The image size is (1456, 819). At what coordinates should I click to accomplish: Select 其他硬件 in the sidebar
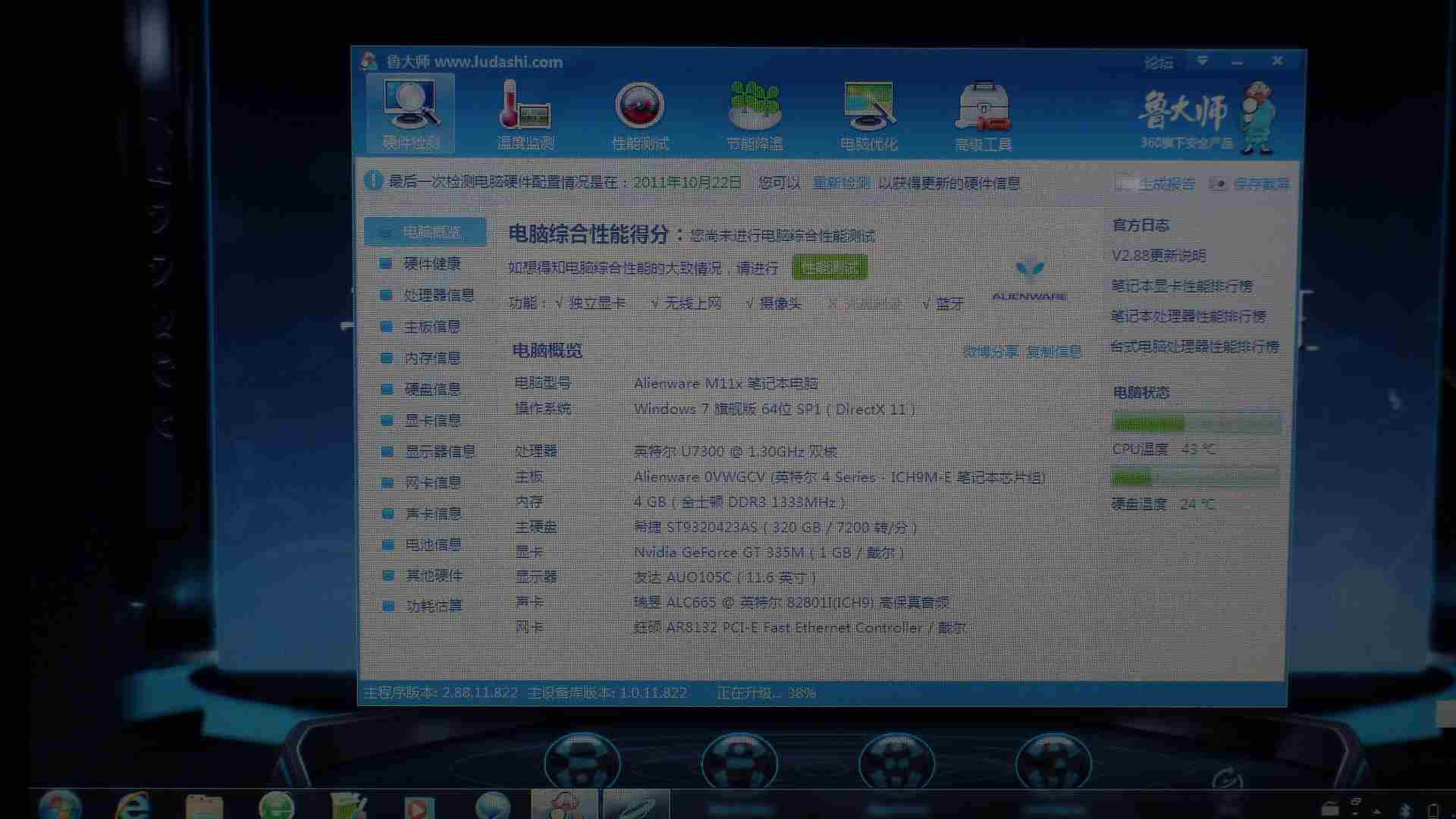pos(422,576)
